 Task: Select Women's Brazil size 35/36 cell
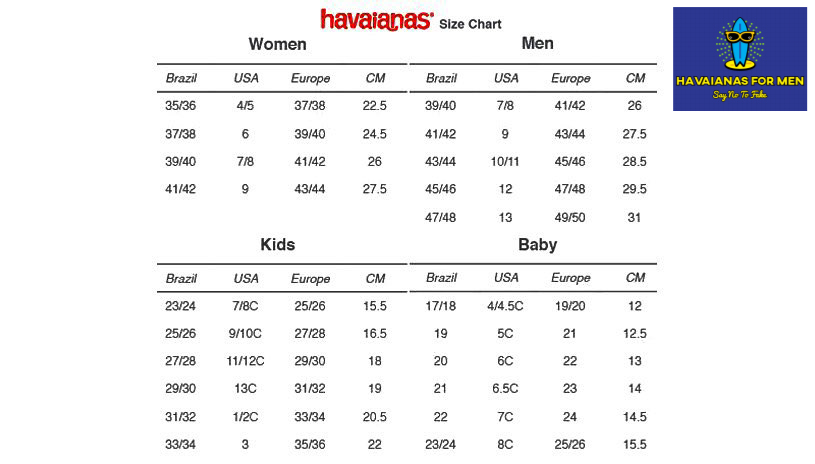tap(180, 106)
